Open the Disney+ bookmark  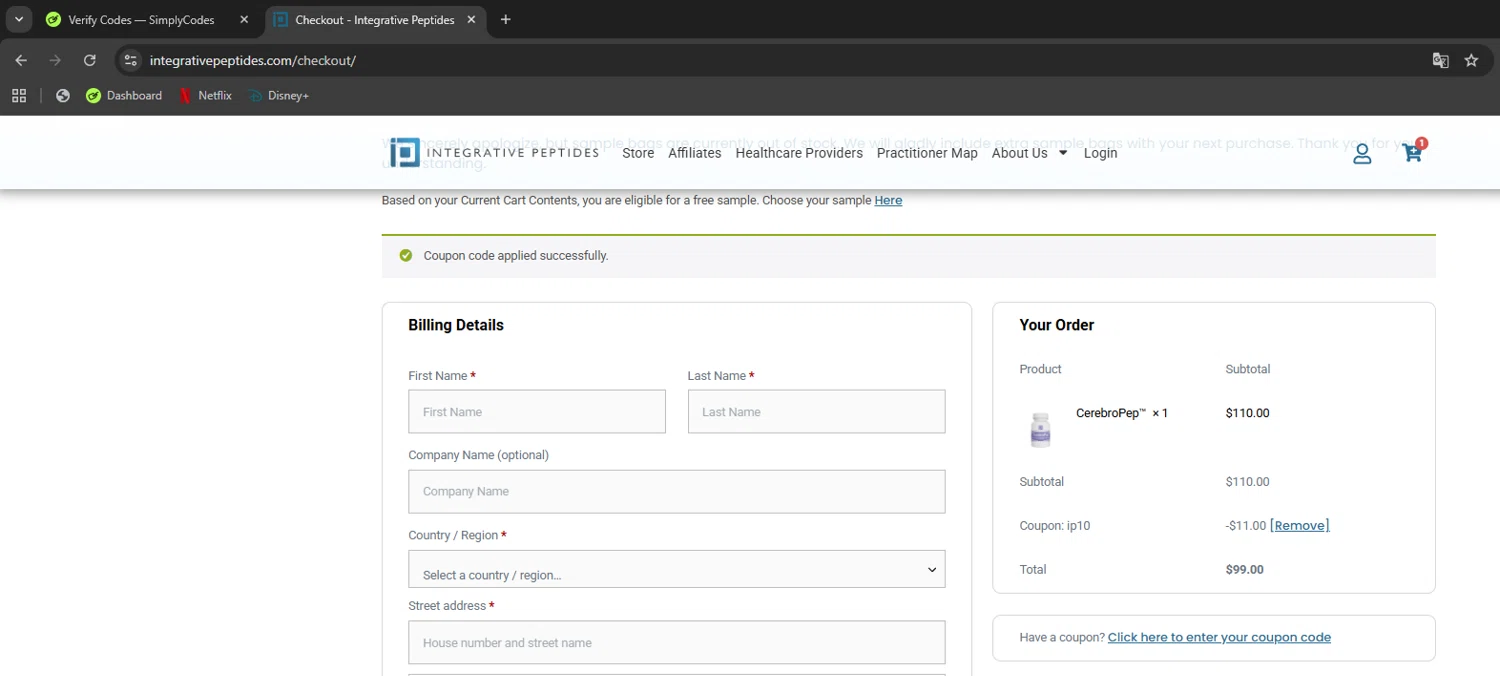point(279,96)
